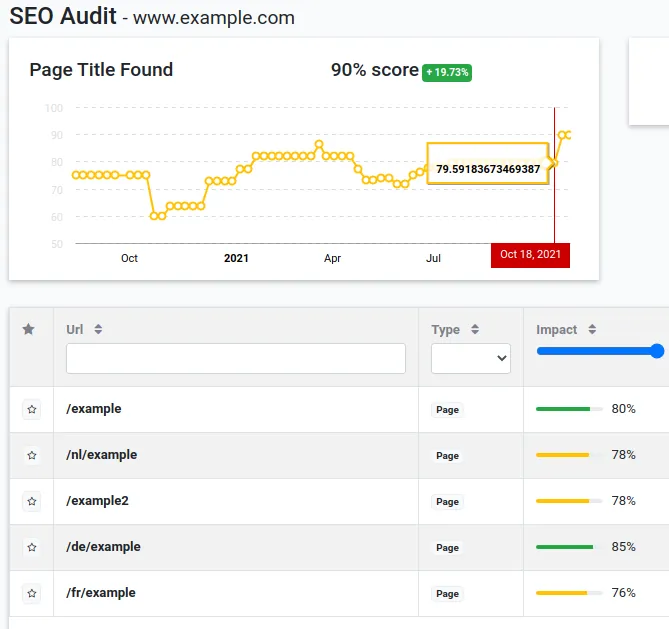Mark /example2 as favorite with its star
This screenshot has width=669, height=629.
point(32,501)
